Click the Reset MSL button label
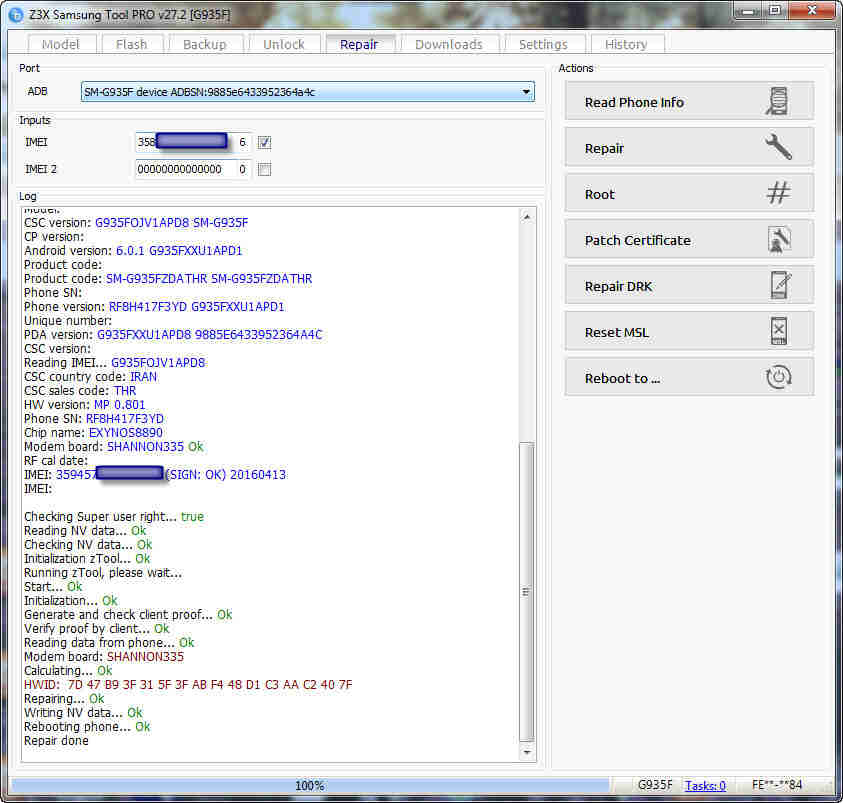 [x=617, y=333]
